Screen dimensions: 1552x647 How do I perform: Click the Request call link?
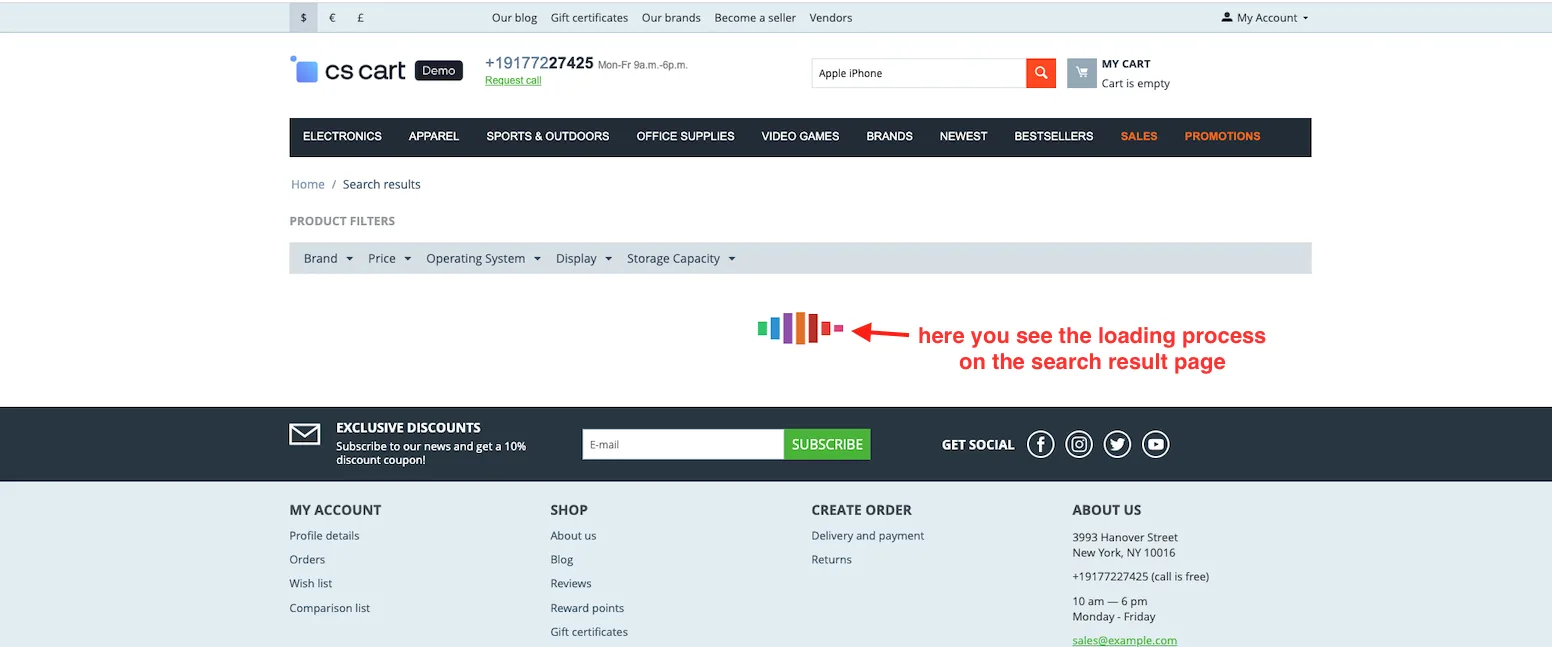pos(513,81)
